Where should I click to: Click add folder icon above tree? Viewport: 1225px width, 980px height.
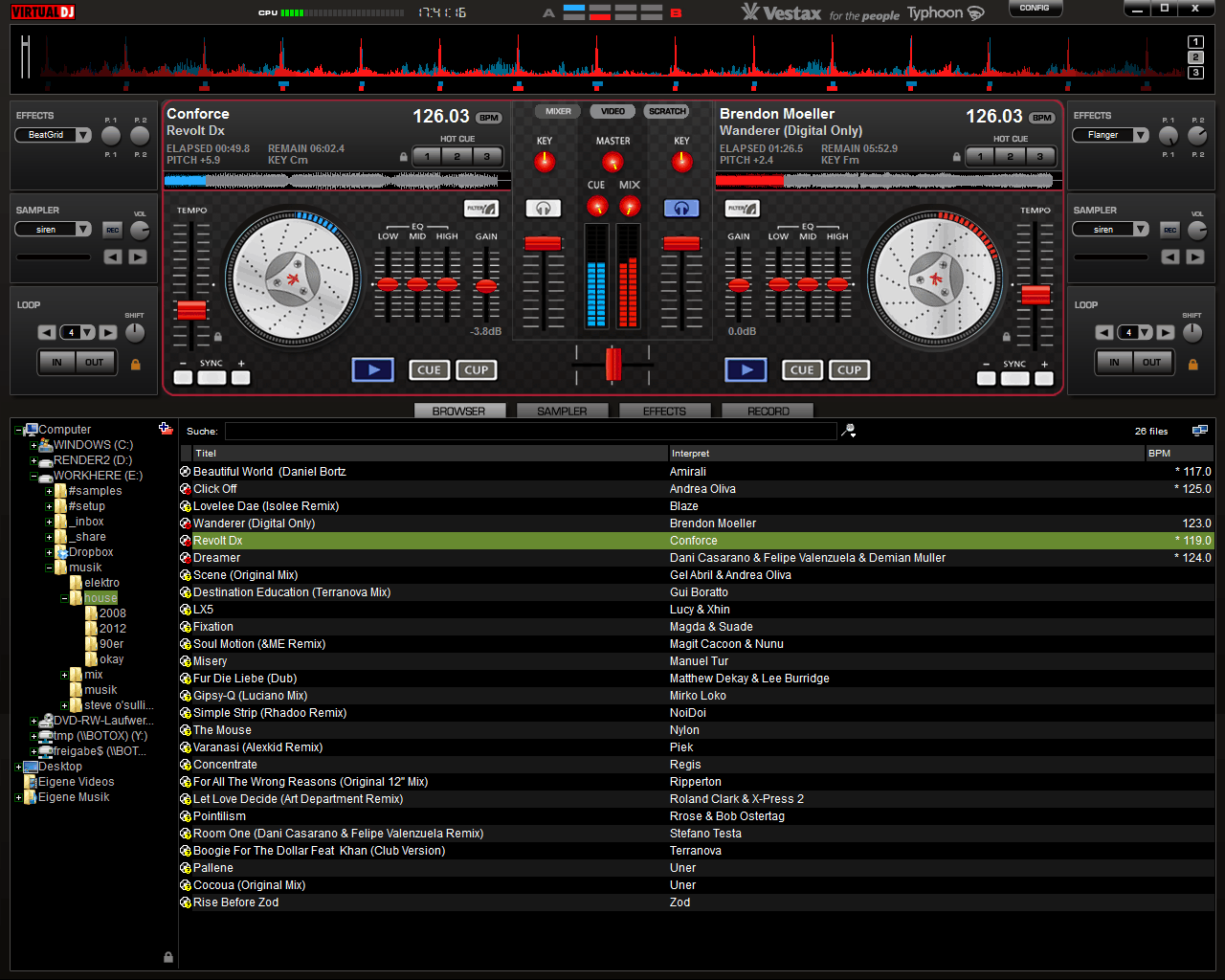pyautogui.click(x=166, y=429)
